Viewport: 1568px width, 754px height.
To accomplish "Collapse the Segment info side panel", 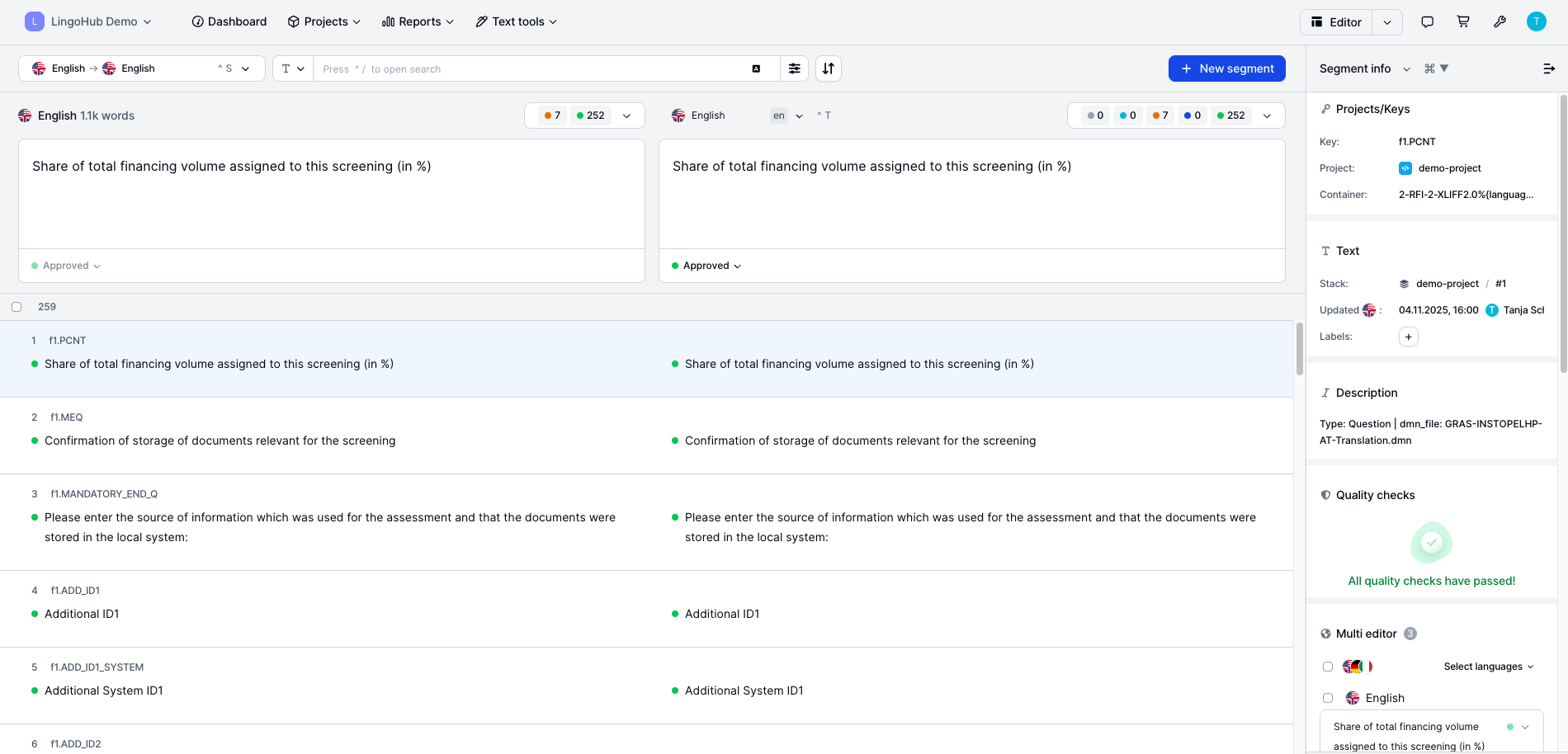I will pos(1548,68).
